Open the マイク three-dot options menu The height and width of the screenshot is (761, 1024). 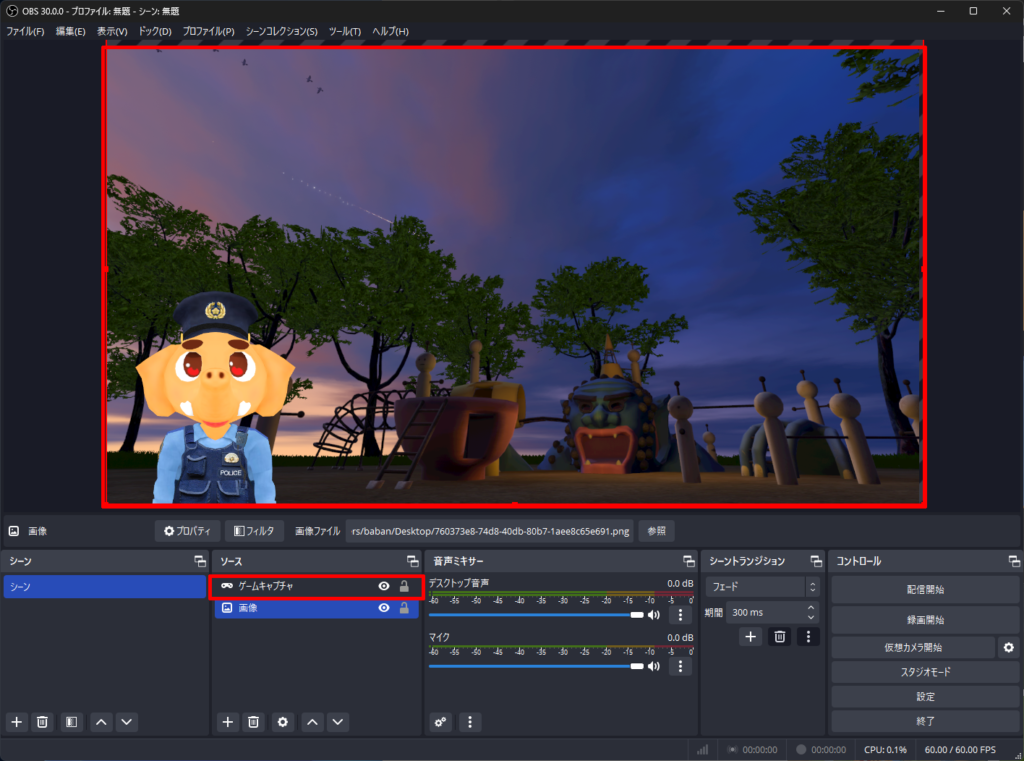tap(680, 666)
